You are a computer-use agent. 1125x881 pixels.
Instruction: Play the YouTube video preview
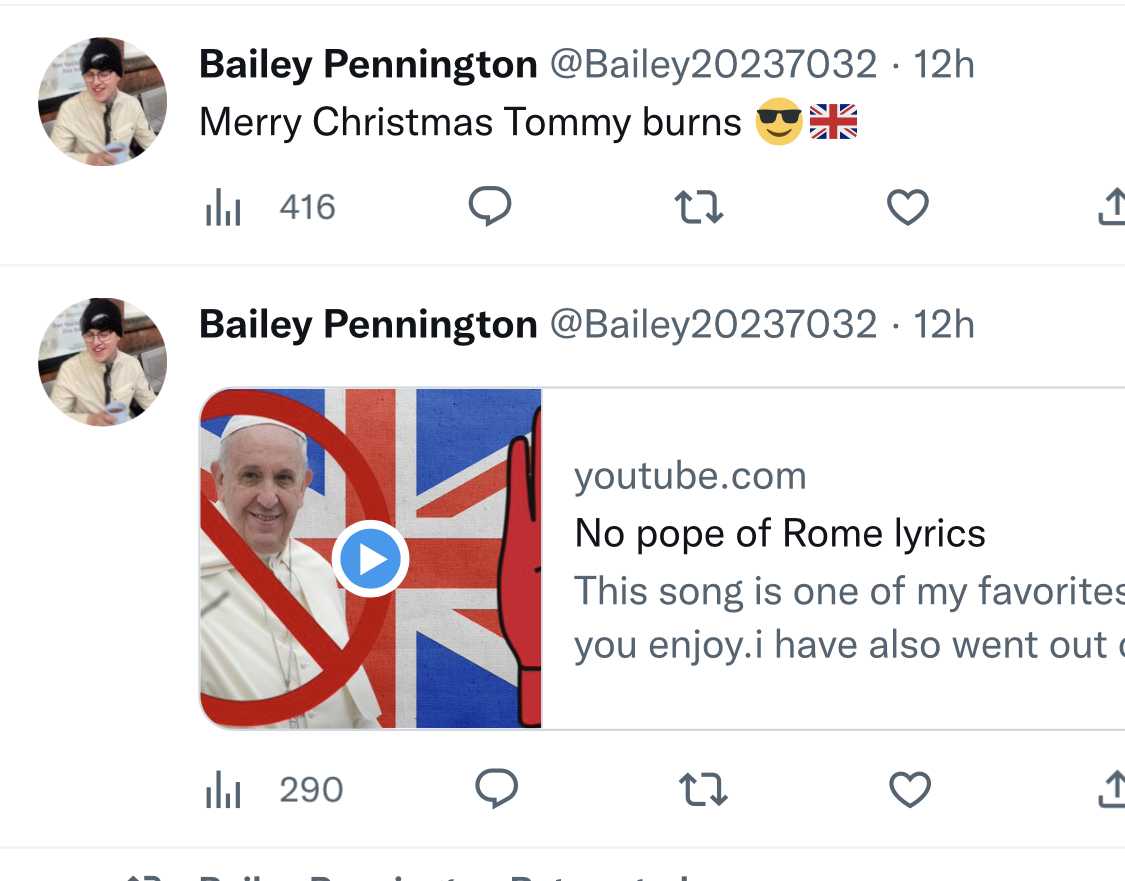370,559
